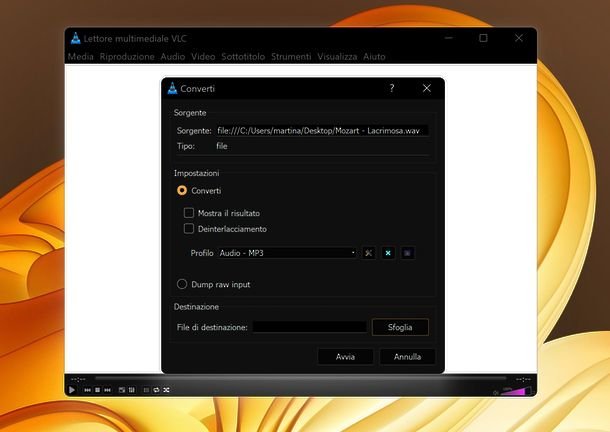Toggle the playlist icon

tap(146, 390)
